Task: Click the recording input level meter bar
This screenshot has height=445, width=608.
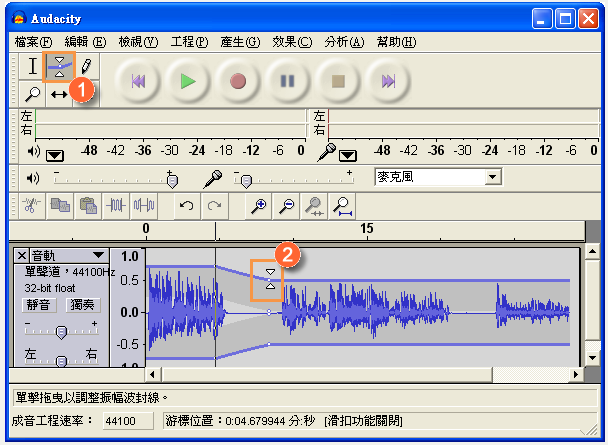Action: [x=463, y=123]
